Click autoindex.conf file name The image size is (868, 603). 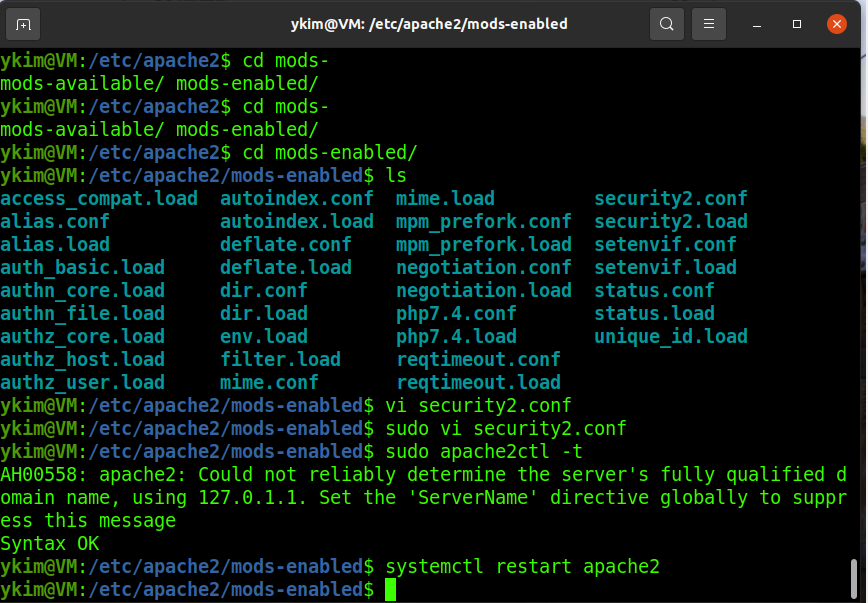coord(297,199)
